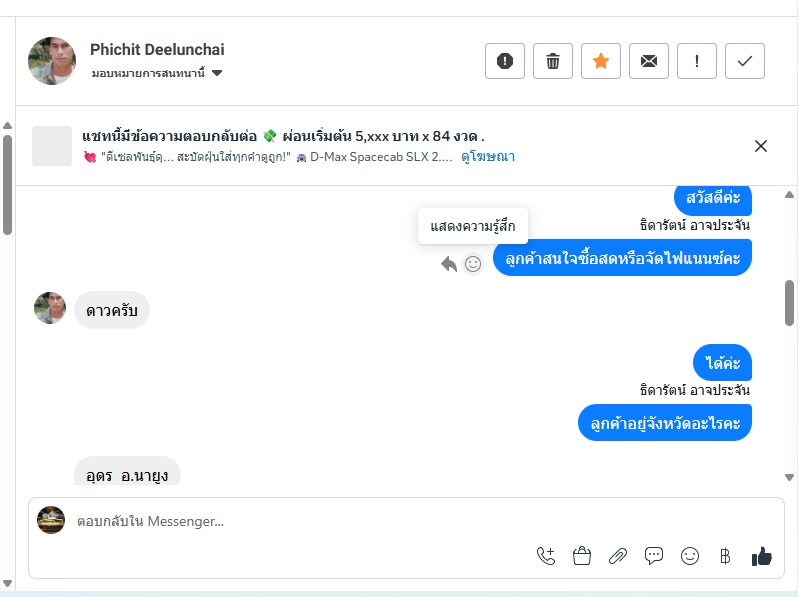Delete conversation using the trash icon

[553, 61]
